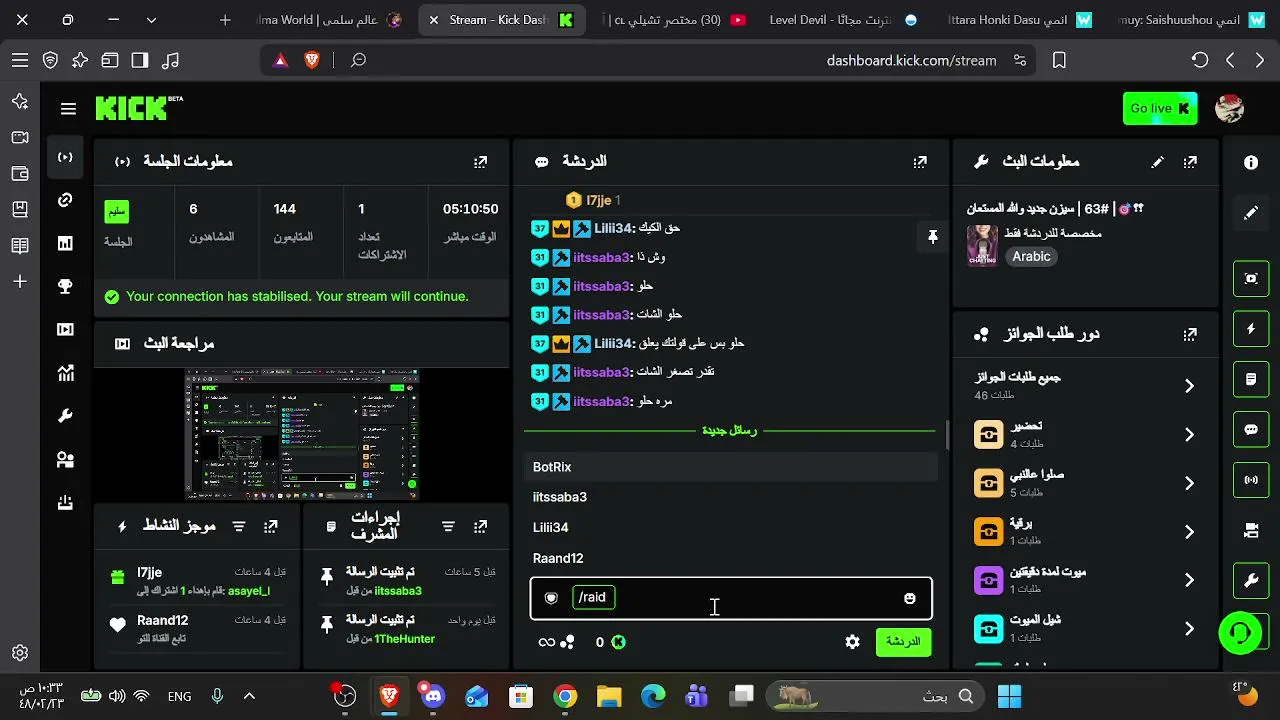1280x720 pixels.
Task: Open the Windows Start menu
Action: point(1009,696)
